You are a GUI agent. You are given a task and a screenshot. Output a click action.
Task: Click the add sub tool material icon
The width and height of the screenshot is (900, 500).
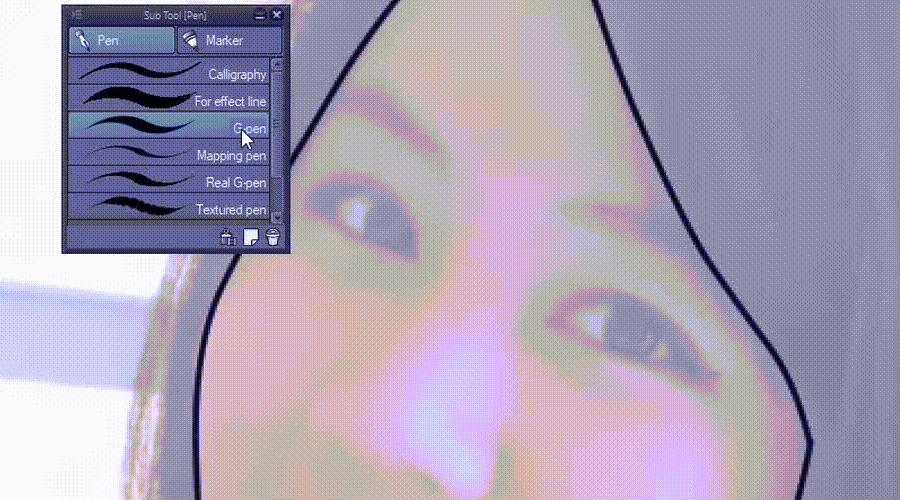(x=228, y=237)
